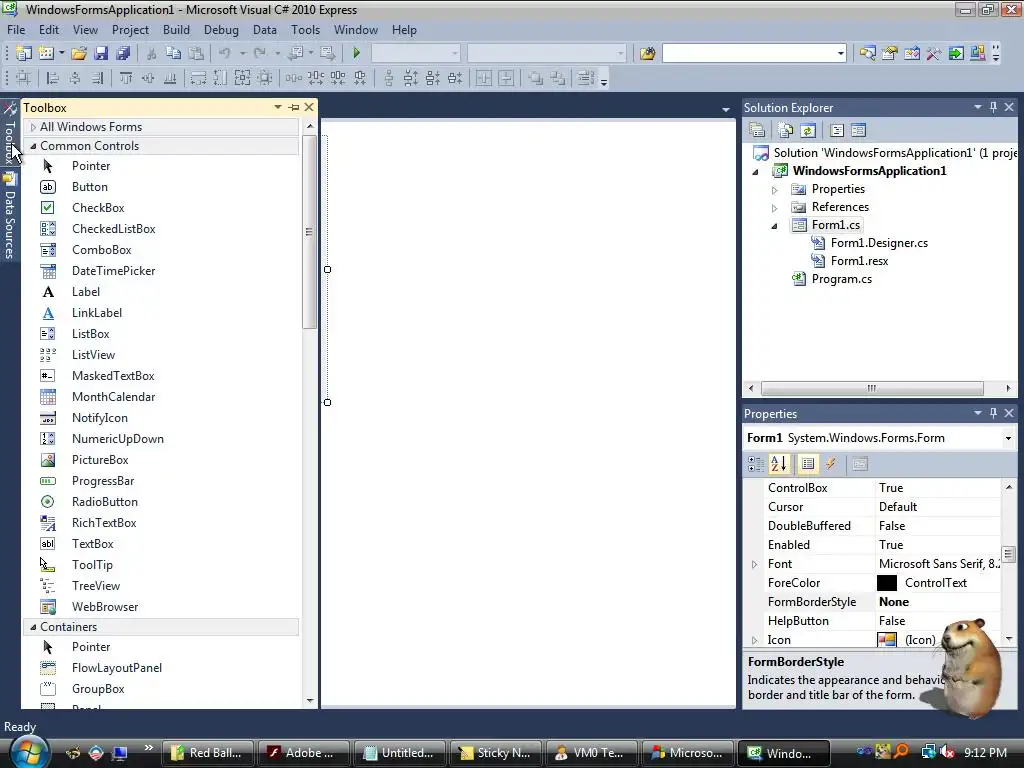This screenshot has width=1024, height=768.
Task: Click the Tab Order layout icon
Action: click(586, 78)
